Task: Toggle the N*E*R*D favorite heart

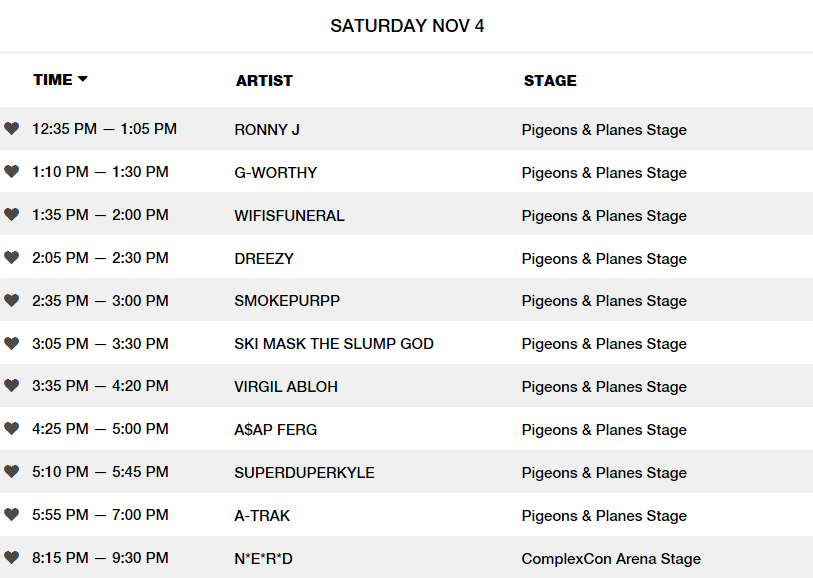Action: click(x=11, y=557)
